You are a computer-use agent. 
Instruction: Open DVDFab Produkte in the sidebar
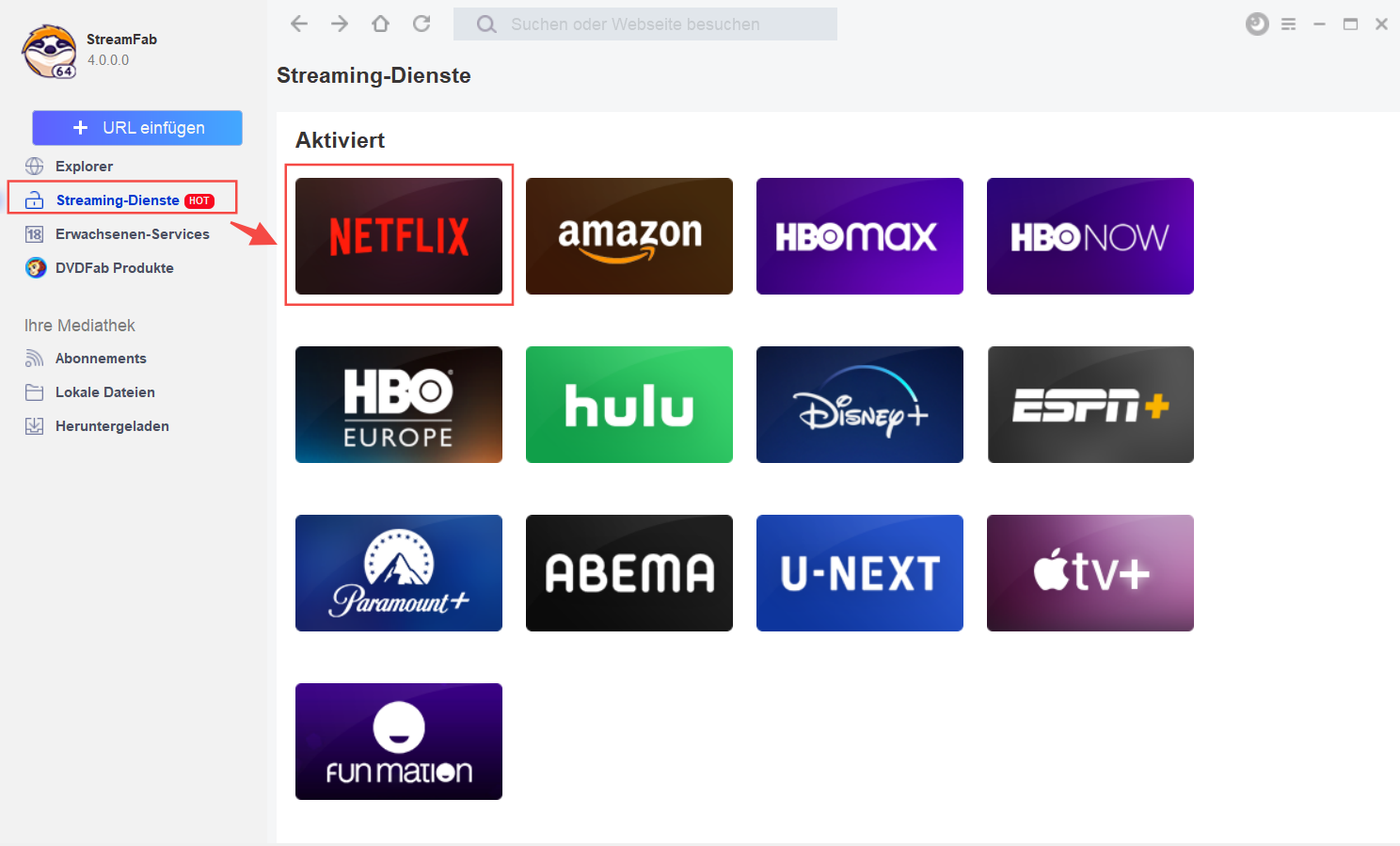click(x=114, y=268)
